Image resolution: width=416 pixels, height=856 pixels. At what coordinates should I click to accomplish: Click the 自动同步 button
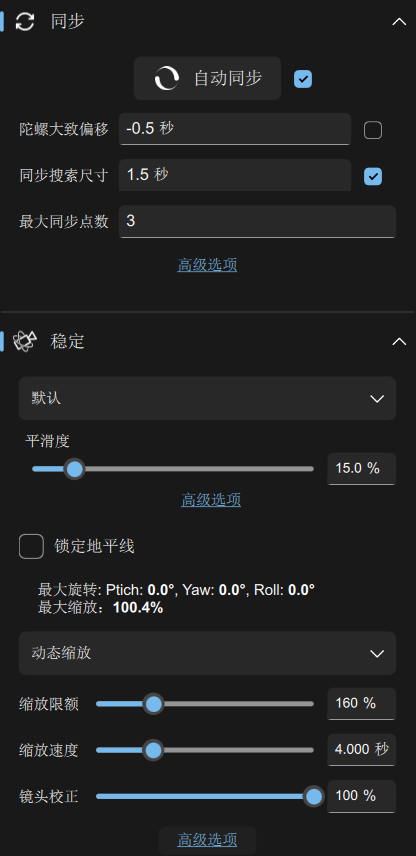pyautogui.click(x=207, y=78)
